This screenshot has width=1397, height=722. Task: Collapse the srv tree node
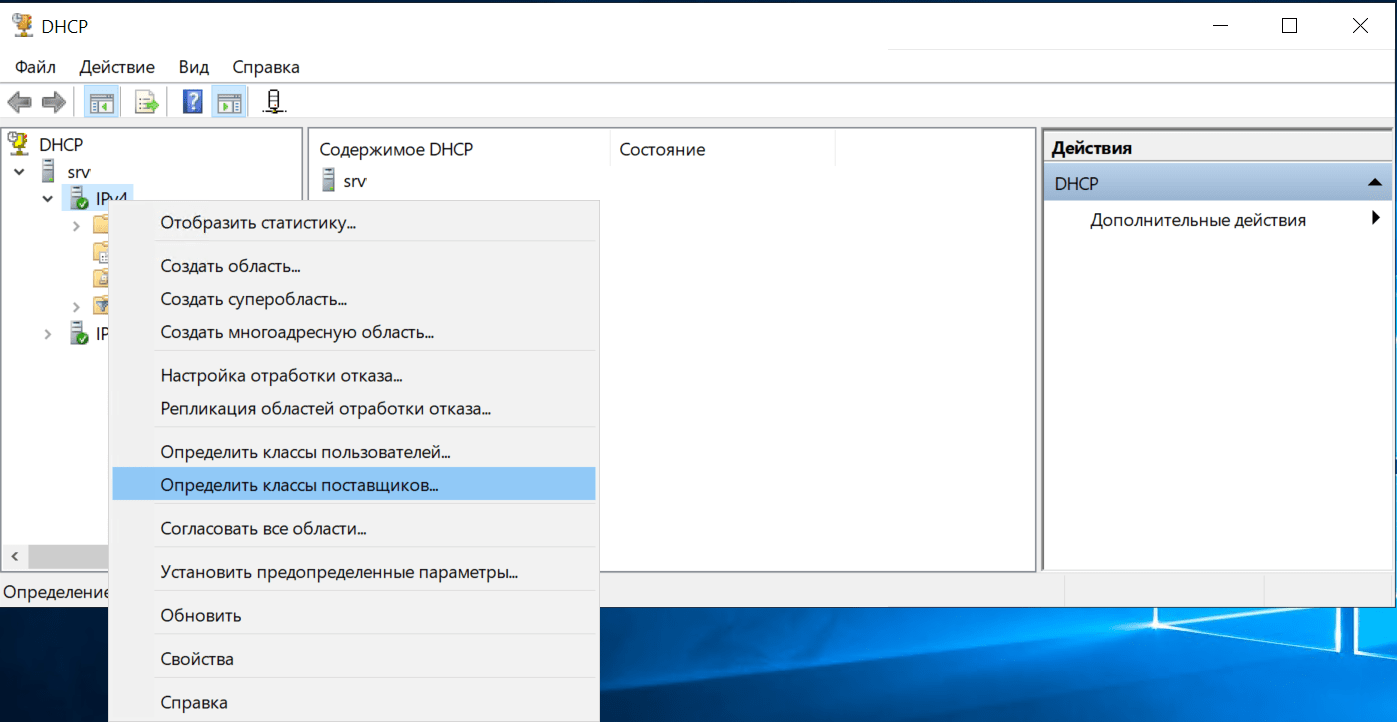(x=19, y=172)
